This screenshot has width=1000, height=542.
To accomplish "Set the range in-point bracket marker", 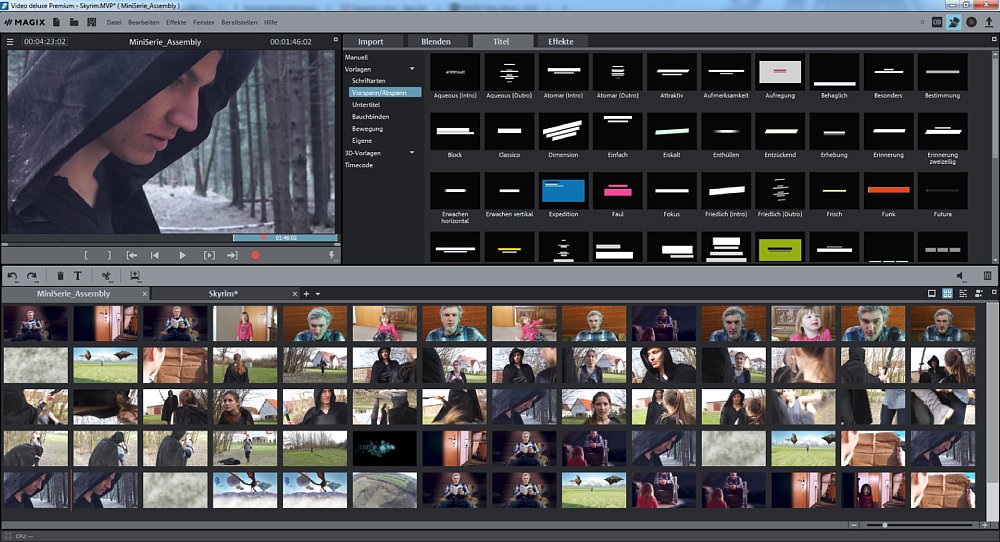I will [87, 255].
